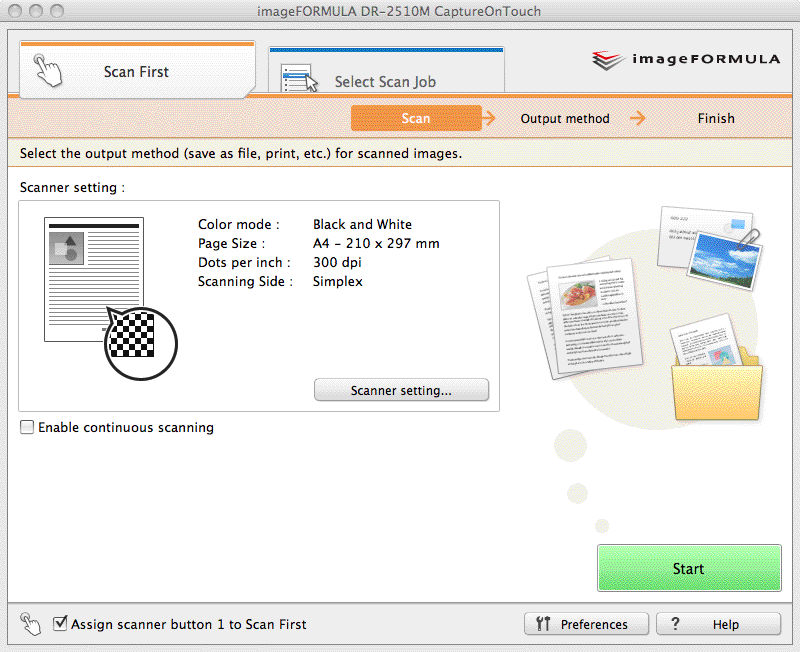
Task: Click the 300 dpi value
Action: tap(337, 262)
